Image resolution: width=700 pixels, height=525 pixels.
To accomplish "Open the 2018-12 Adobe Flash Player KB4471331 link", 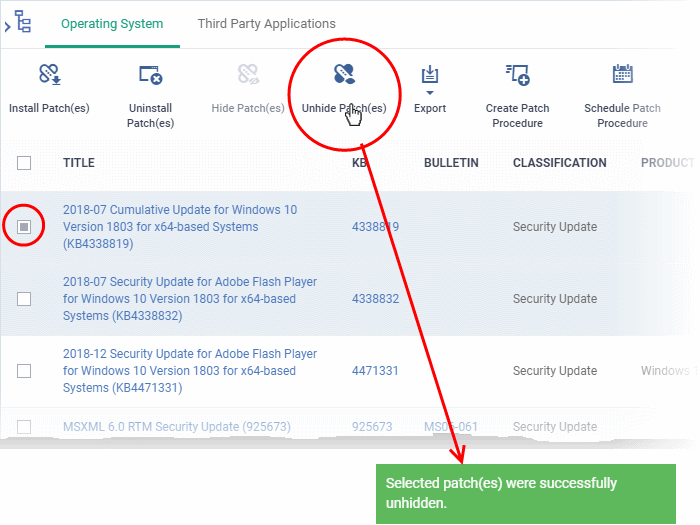I will pos(190,371).
